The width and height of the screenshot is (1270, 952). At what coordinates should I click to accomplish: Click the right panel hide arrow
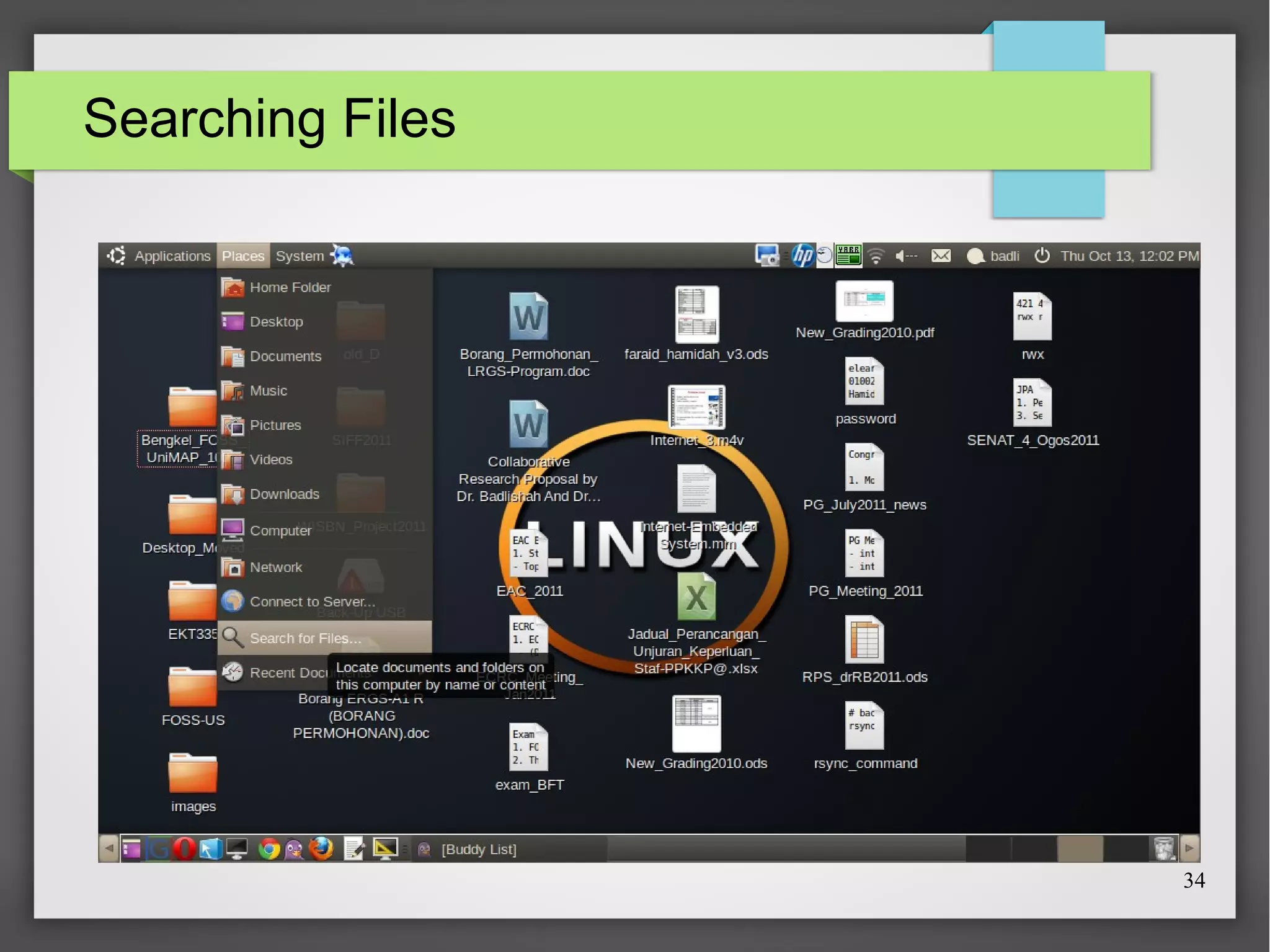[1189, 848]
